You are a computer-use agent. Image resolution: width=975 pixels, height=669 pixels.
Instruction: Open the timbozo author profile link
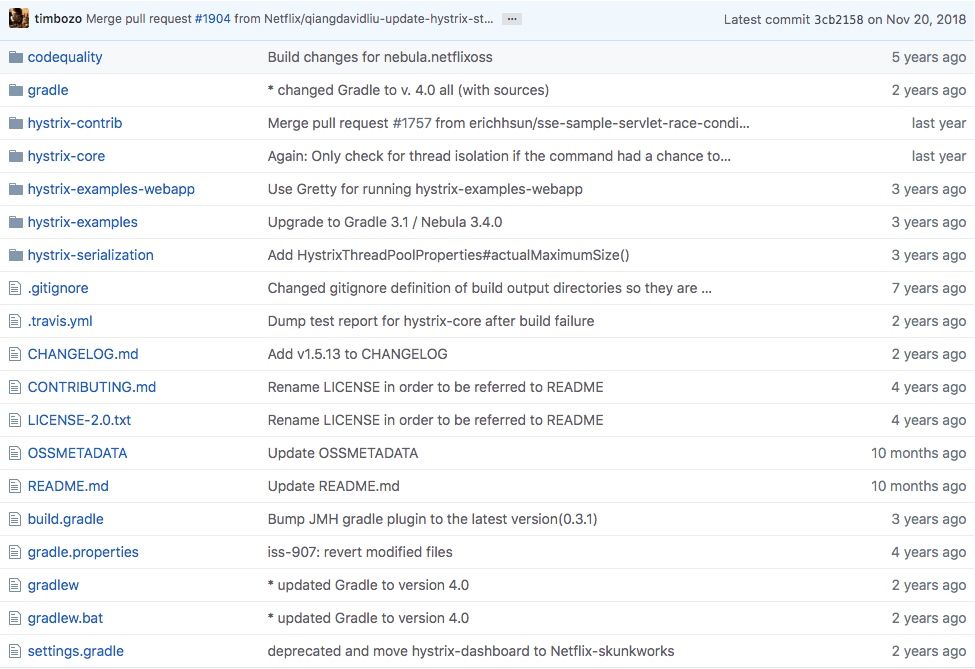[x=58, y=19]
